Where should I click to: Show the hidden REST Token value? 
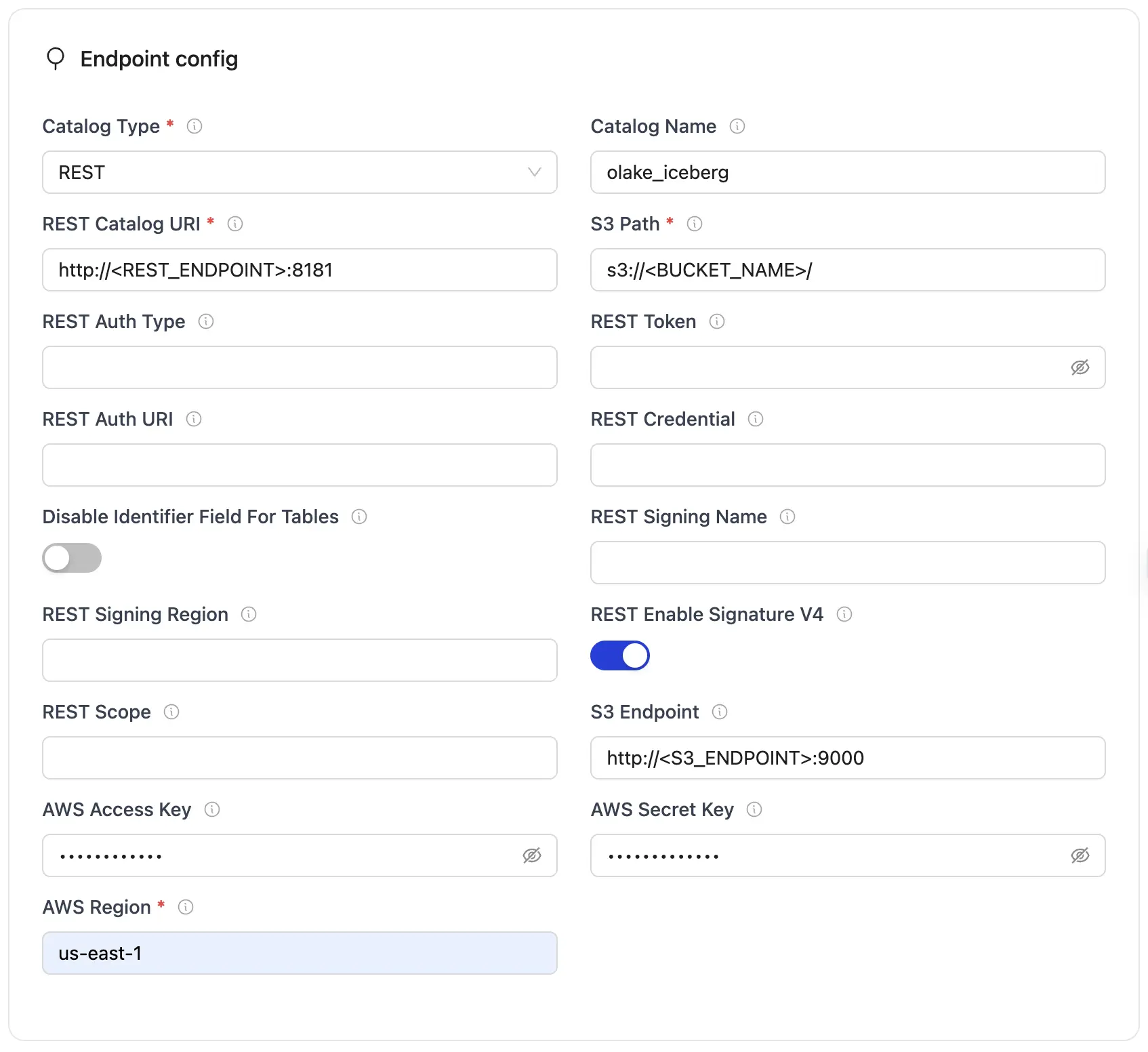[1080, 367]
